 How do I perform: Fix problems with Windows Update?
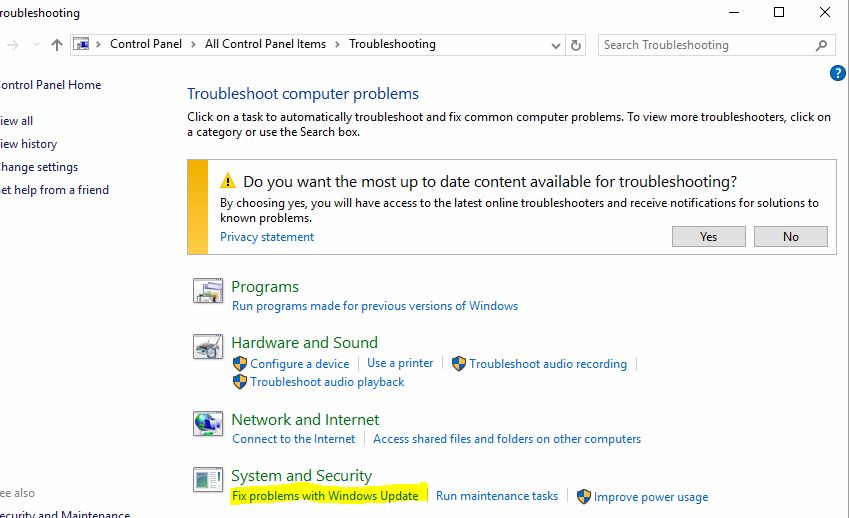click(325, 496)
